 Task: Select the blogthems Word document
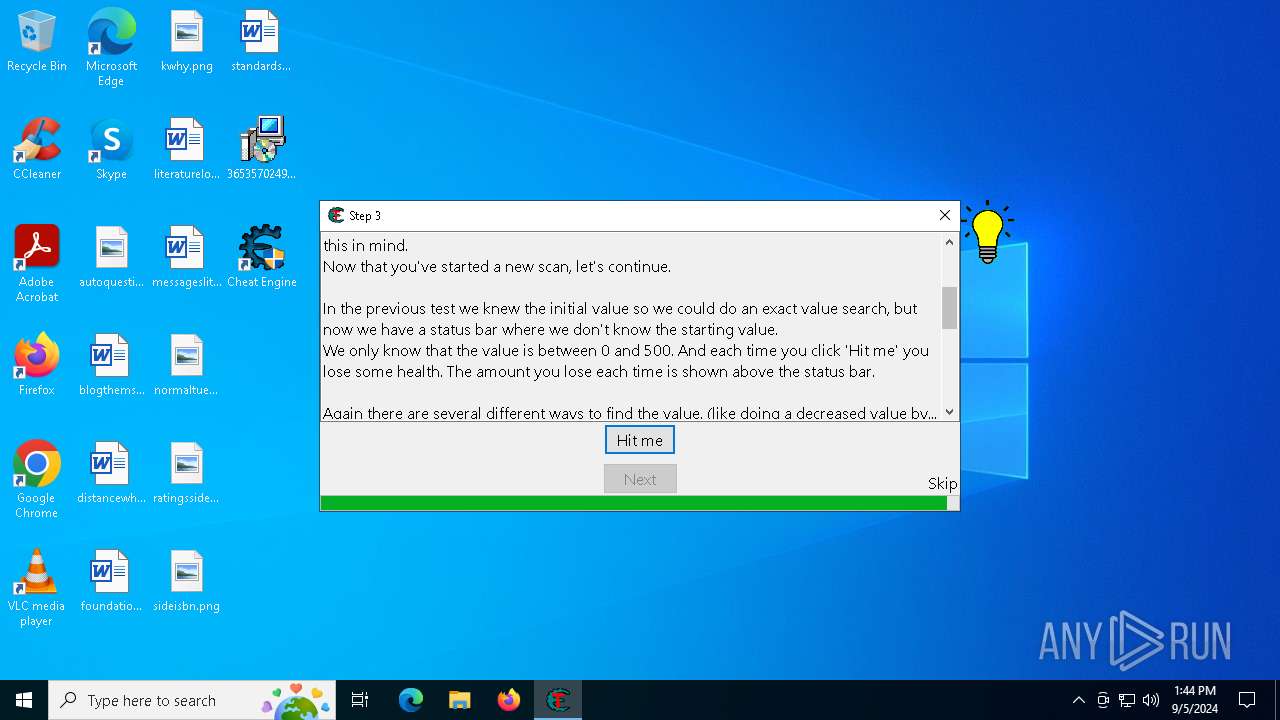coord(111,365)
